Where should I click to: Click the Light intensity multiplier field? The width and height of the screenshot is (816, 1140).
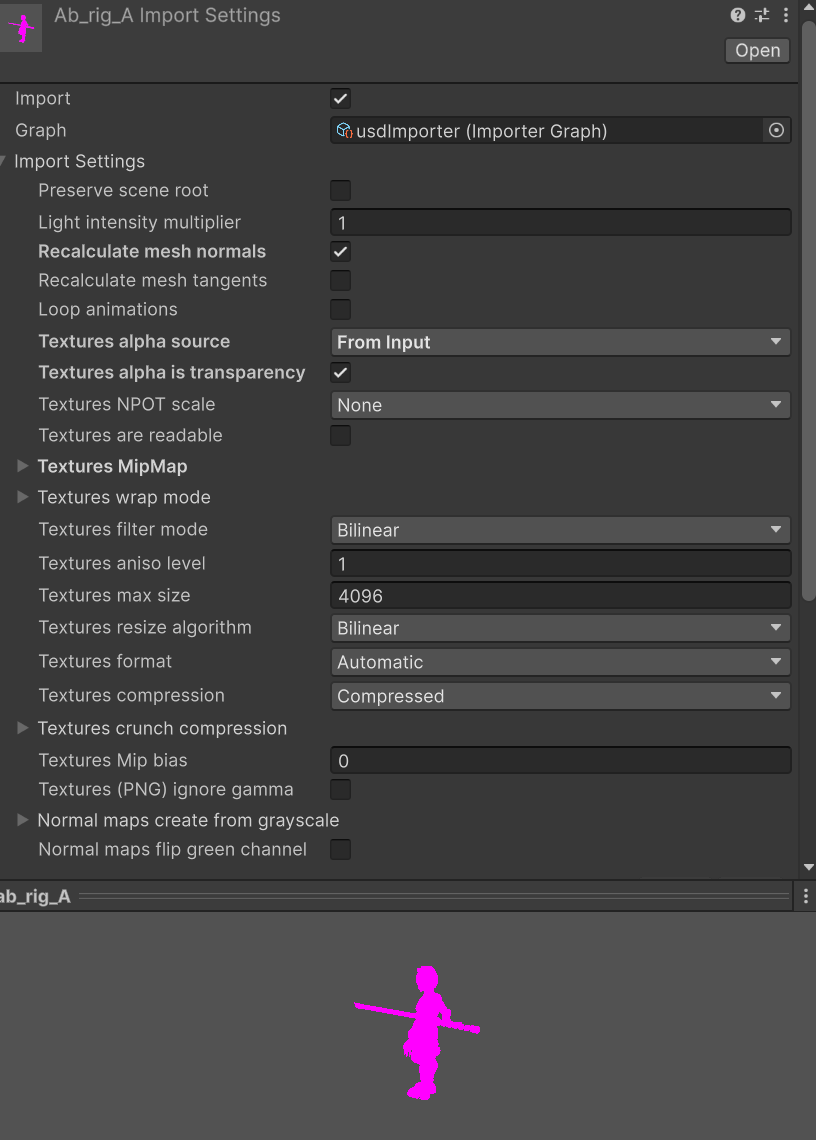click(x=560, y=222)
